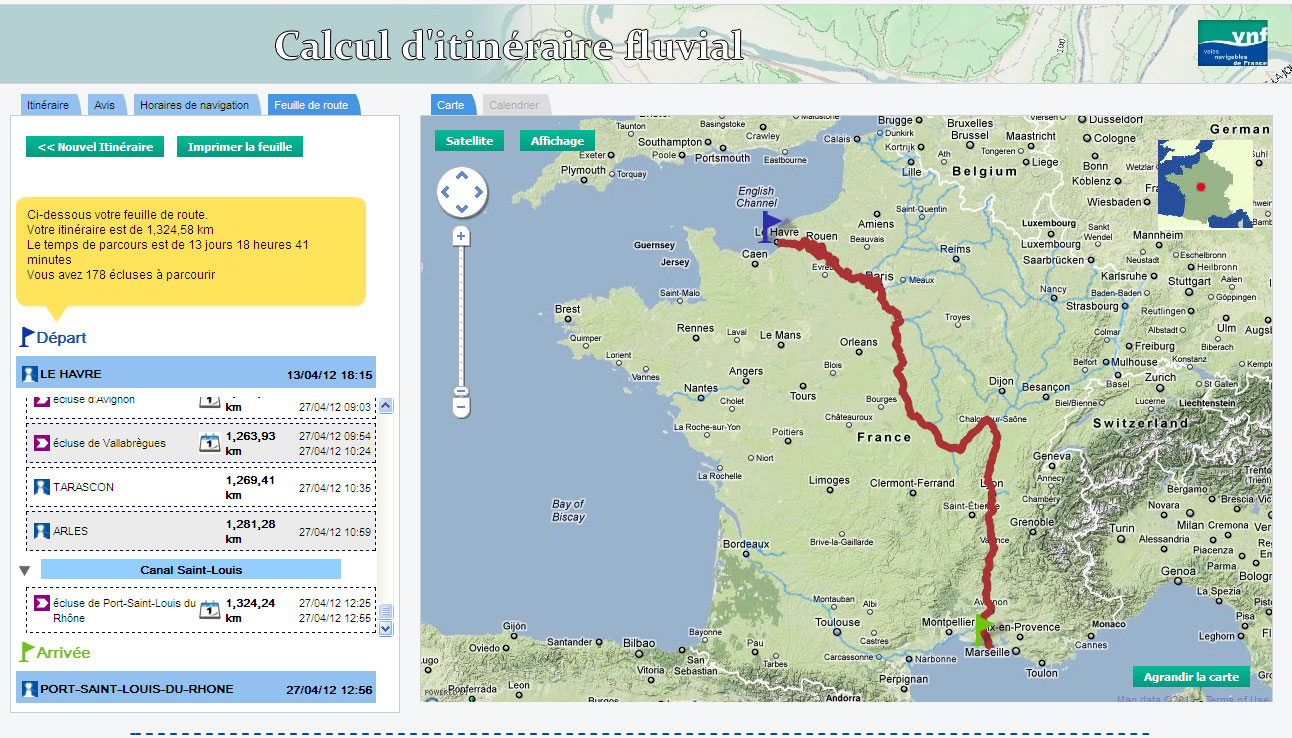Pan the map left with the arrow
The width and height of the screenshot is (1292, 738).
click(446, 191)
